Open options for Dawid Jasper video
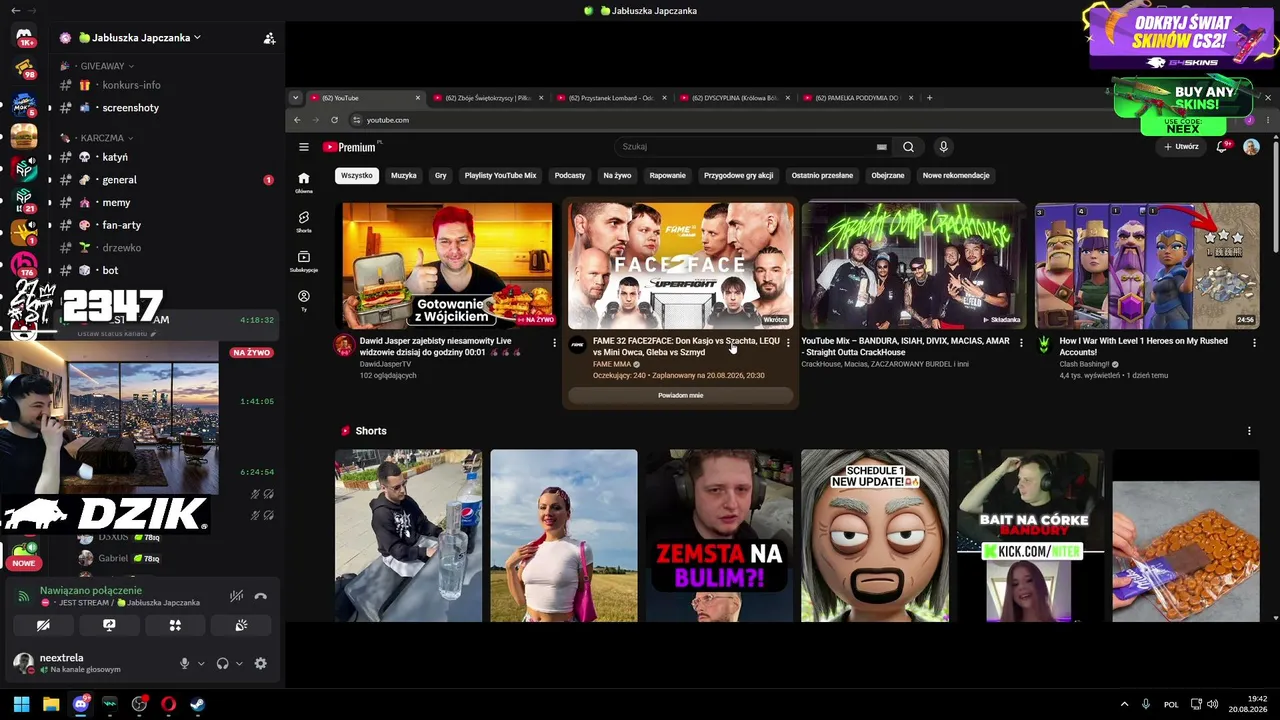1280x720 pixels. tap(554, 343)
